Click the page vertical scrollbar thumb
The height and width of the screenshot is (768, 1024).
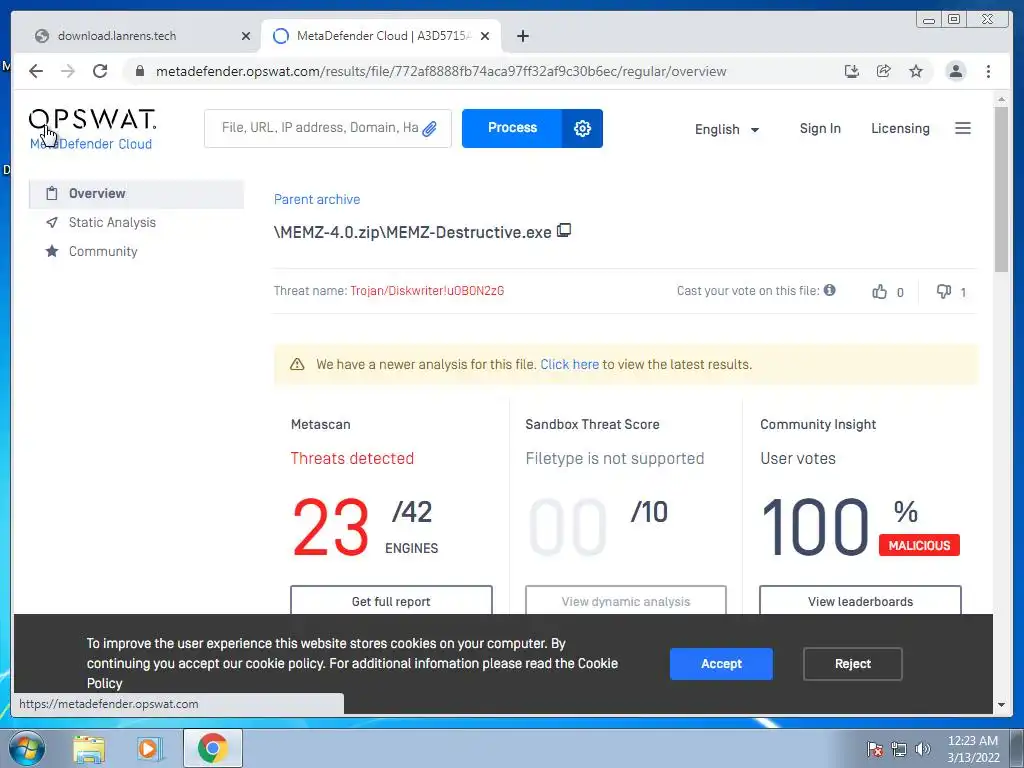[x=1000, y=189]
